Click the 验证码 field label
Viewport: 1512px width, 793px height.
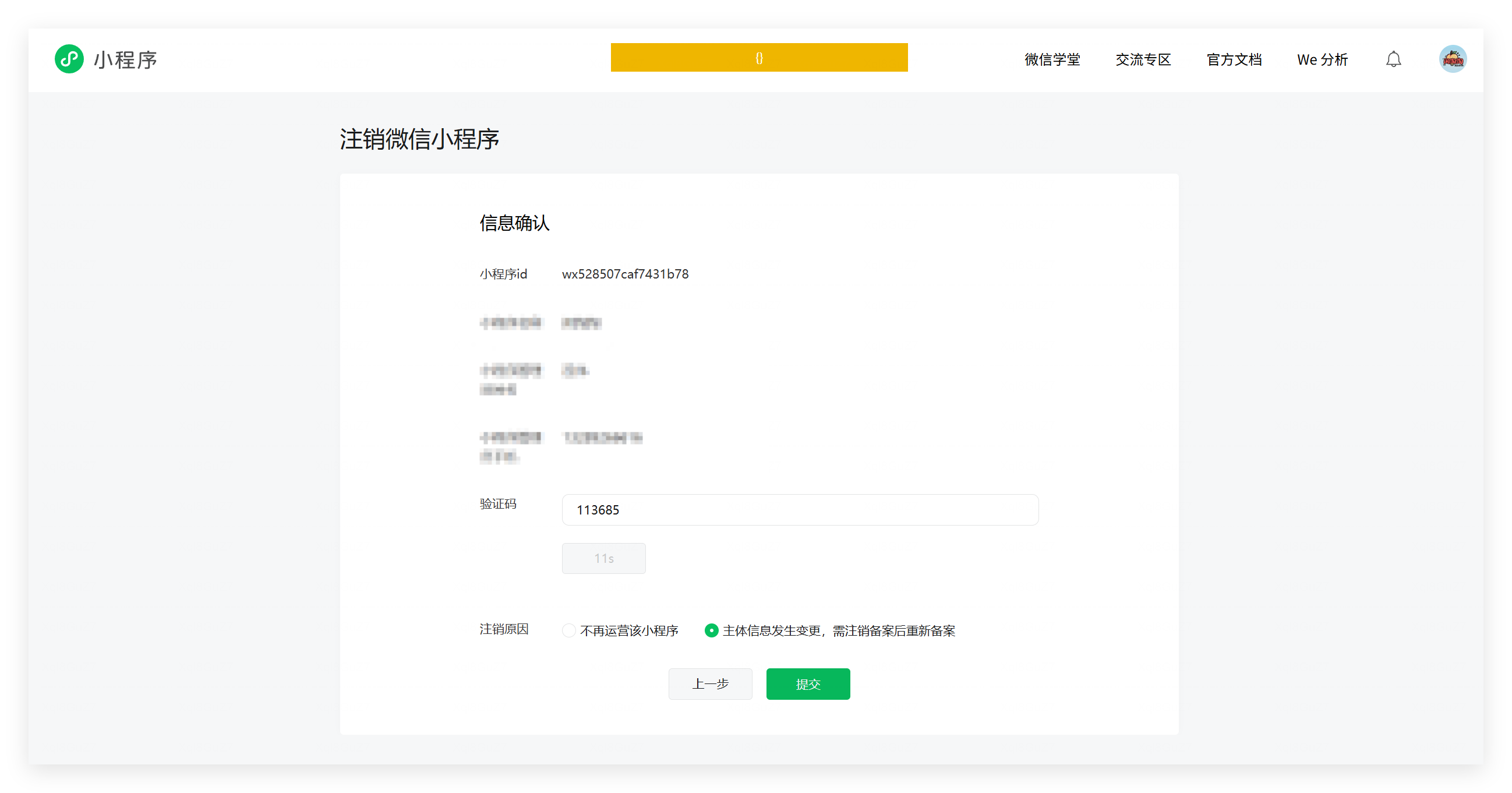498,503
